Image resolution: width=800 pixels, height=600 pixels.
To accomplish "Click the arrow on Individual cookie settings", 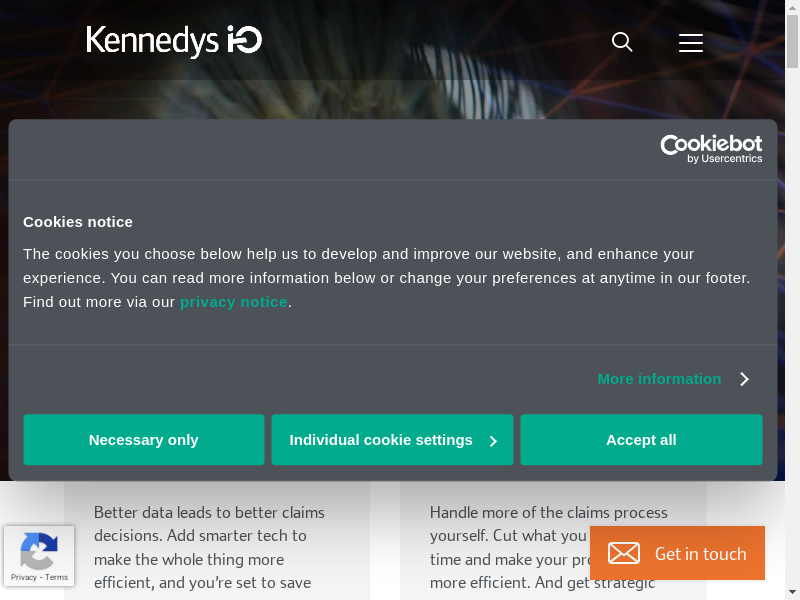I will (493, 441).
